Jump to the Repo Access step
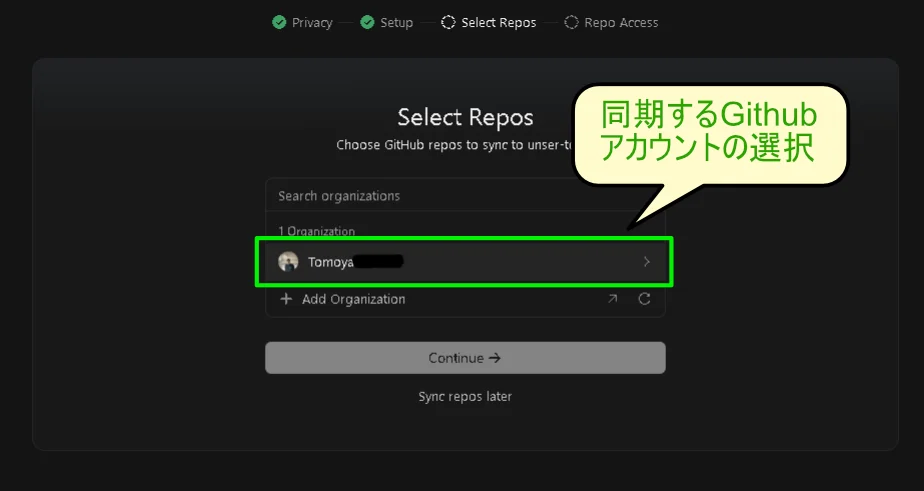This screenshot has height=491, width=924. tap(611, 23)
